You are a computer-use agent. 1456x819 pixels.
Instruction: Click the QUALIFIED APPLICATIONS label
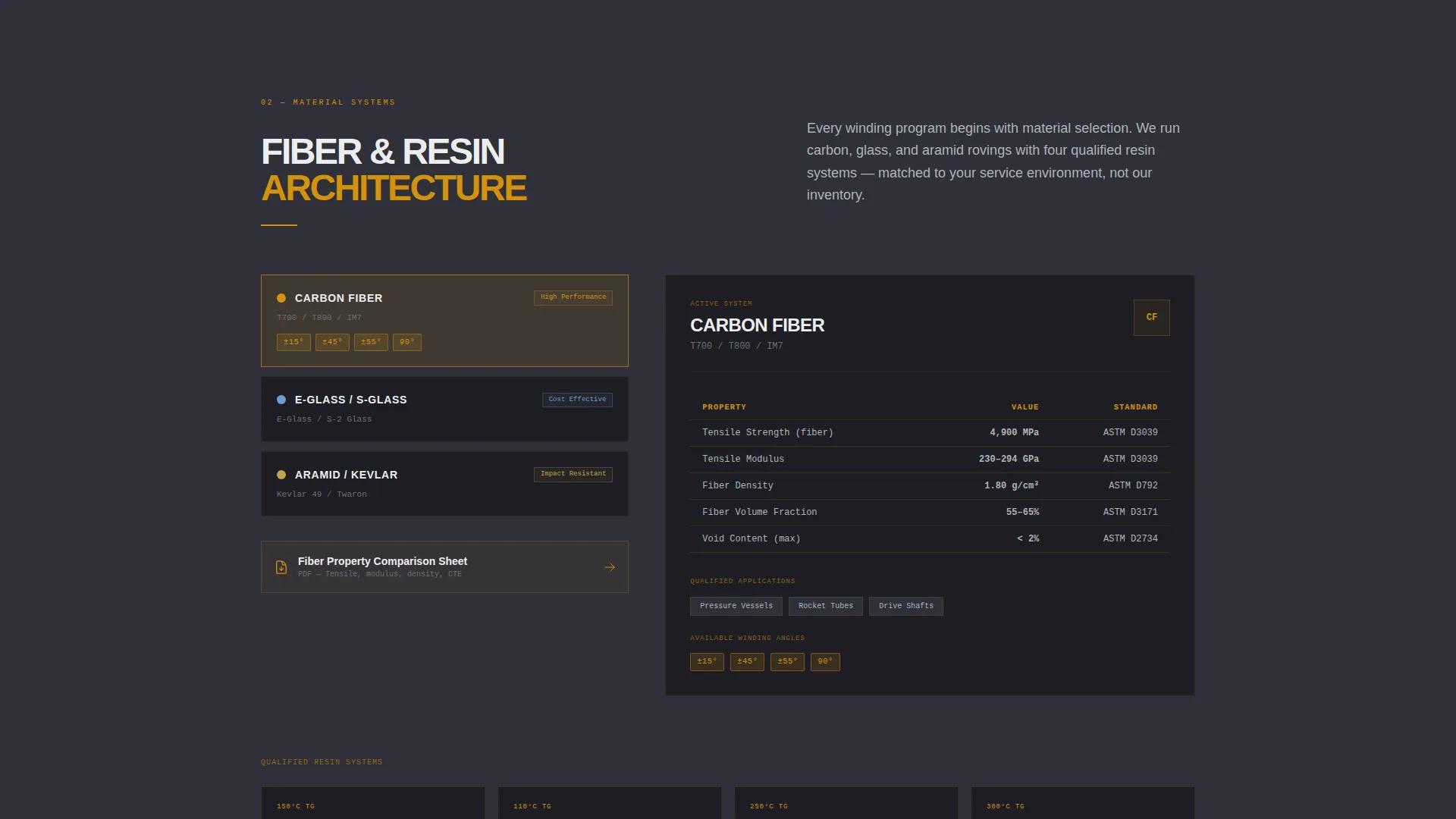pos(742,582)
